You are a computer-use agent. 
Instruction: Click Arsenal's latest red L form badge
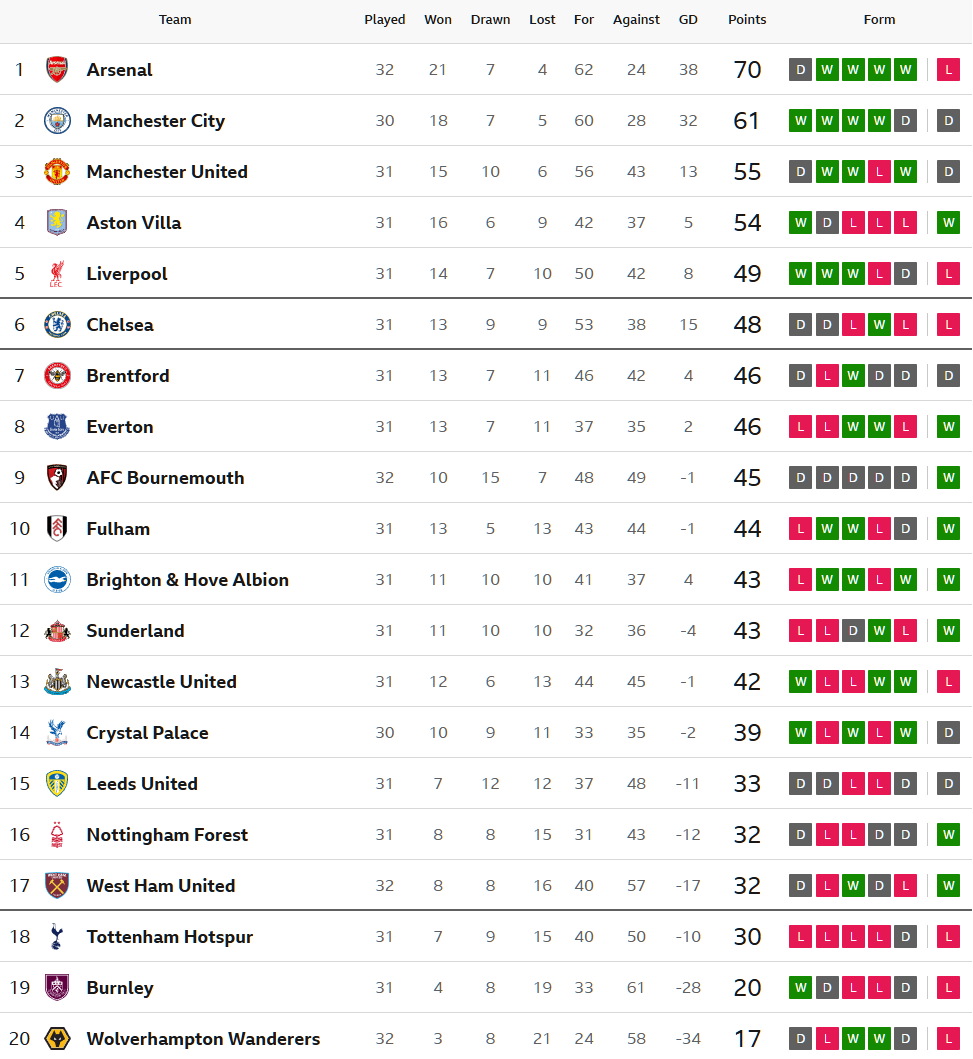[948, 70]
